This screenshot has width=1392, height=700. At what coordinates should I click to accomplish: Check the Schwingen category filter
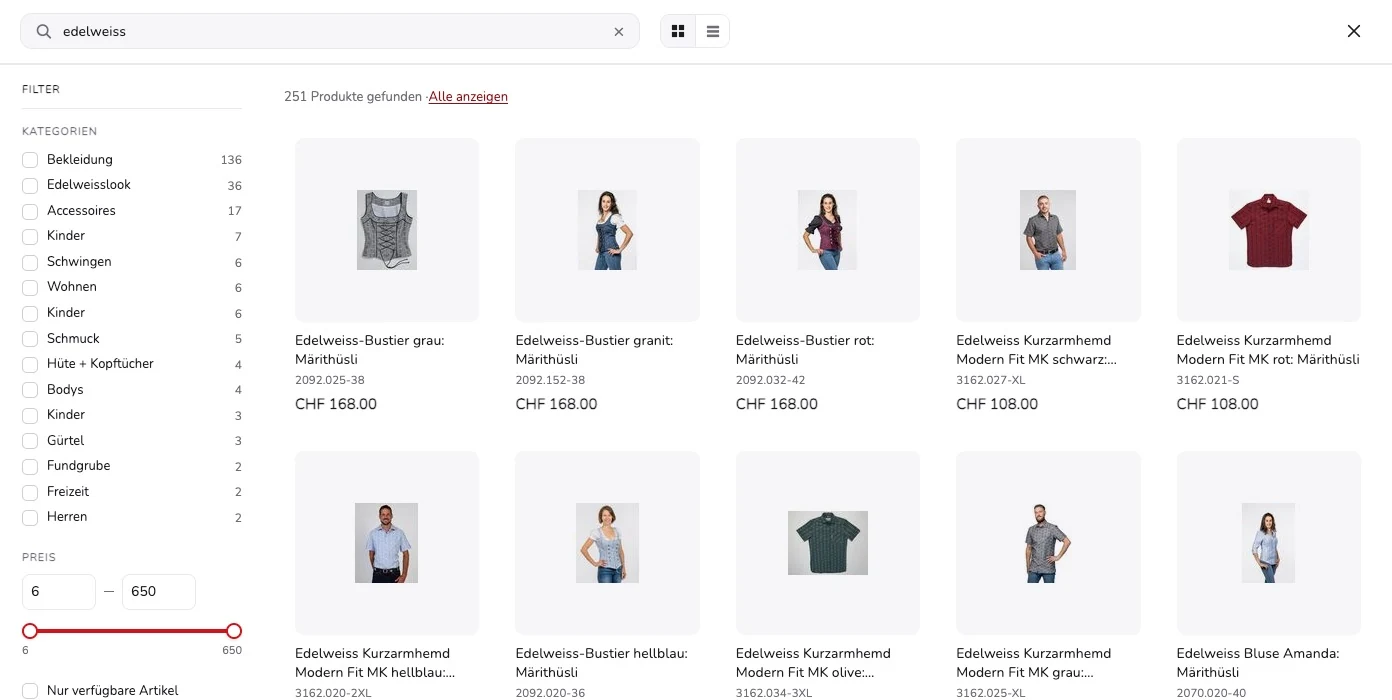30,262
